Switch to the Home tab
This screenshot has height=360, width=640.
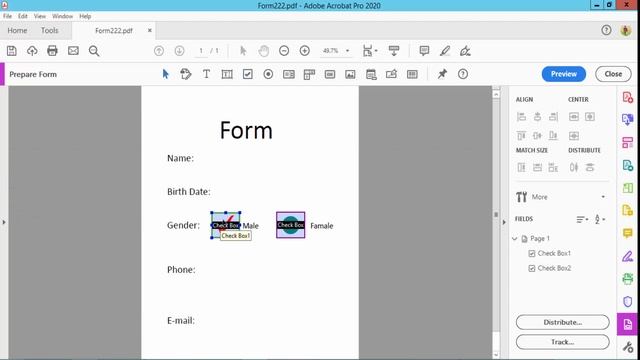click(17, 31)
